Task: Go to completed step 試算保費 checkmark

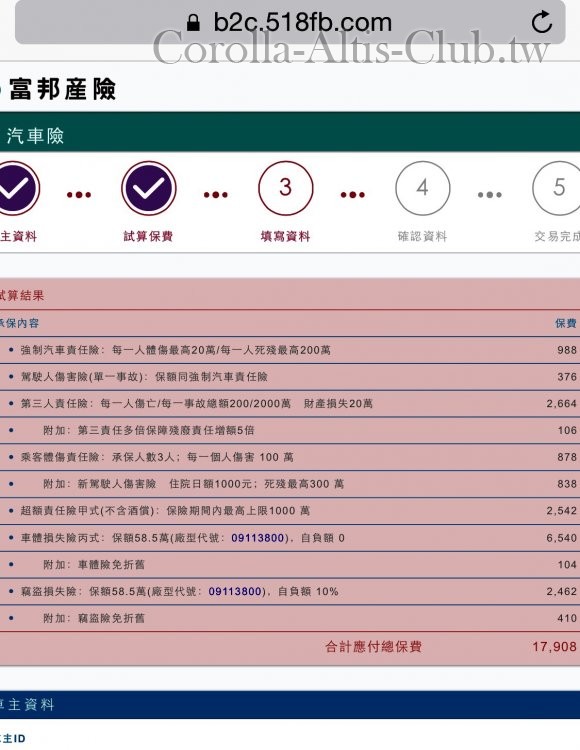Action: (x=149, y=188)
